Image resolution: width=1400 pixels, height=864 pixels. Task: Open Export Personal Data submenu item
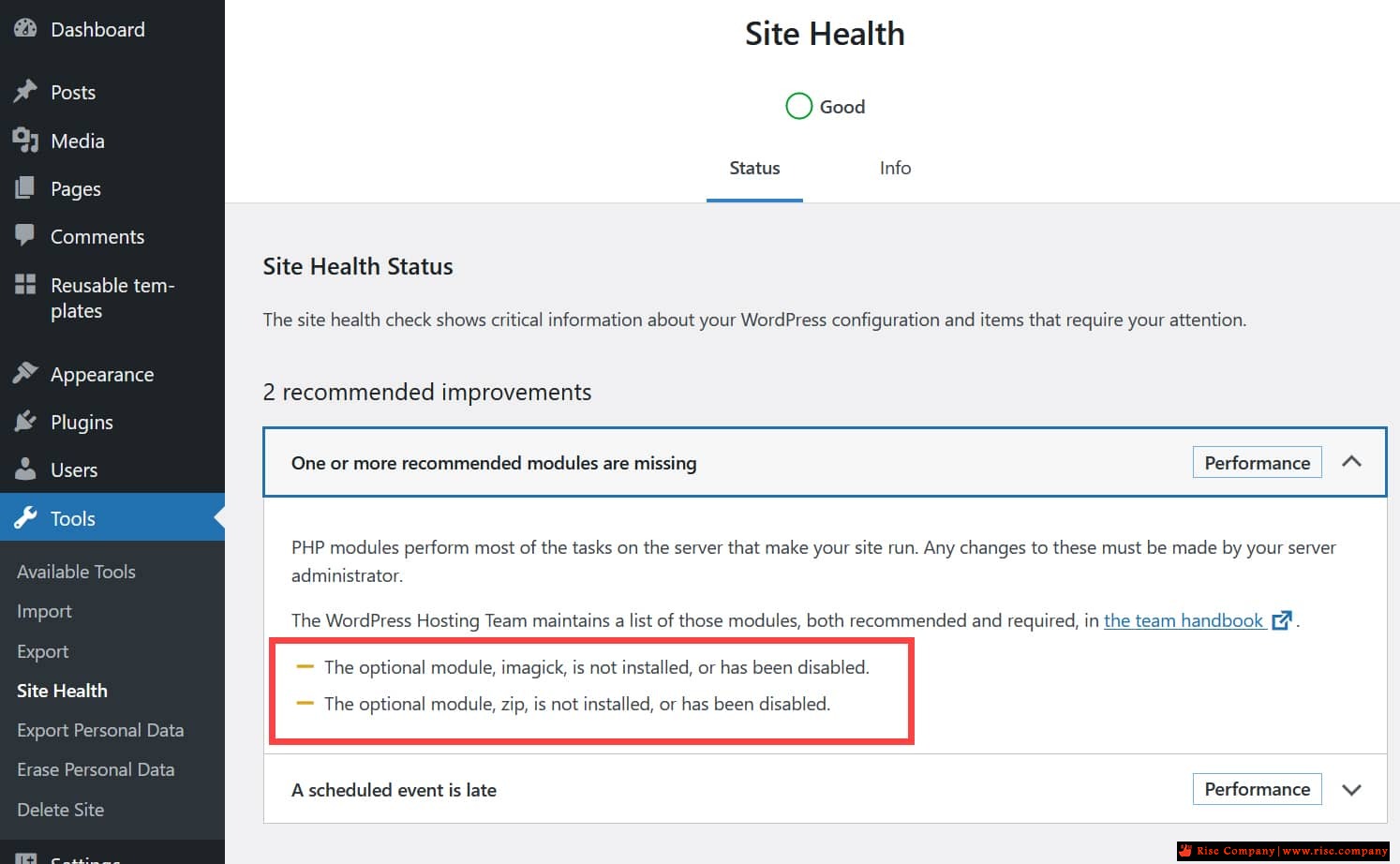(100, 730)
